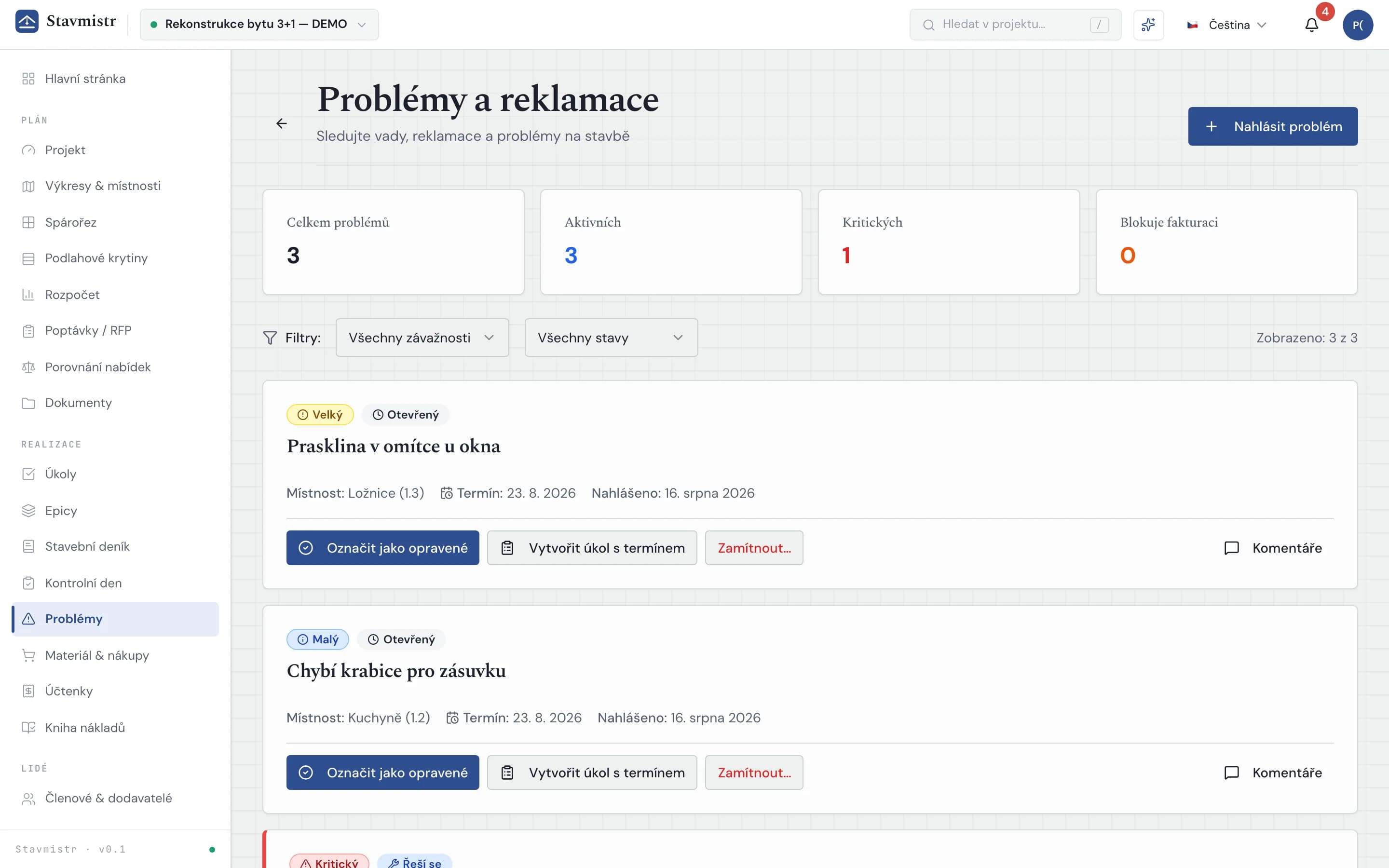Click the Úkoly checkbox icon
The image size is (1389, 868).
pos(28,474)
